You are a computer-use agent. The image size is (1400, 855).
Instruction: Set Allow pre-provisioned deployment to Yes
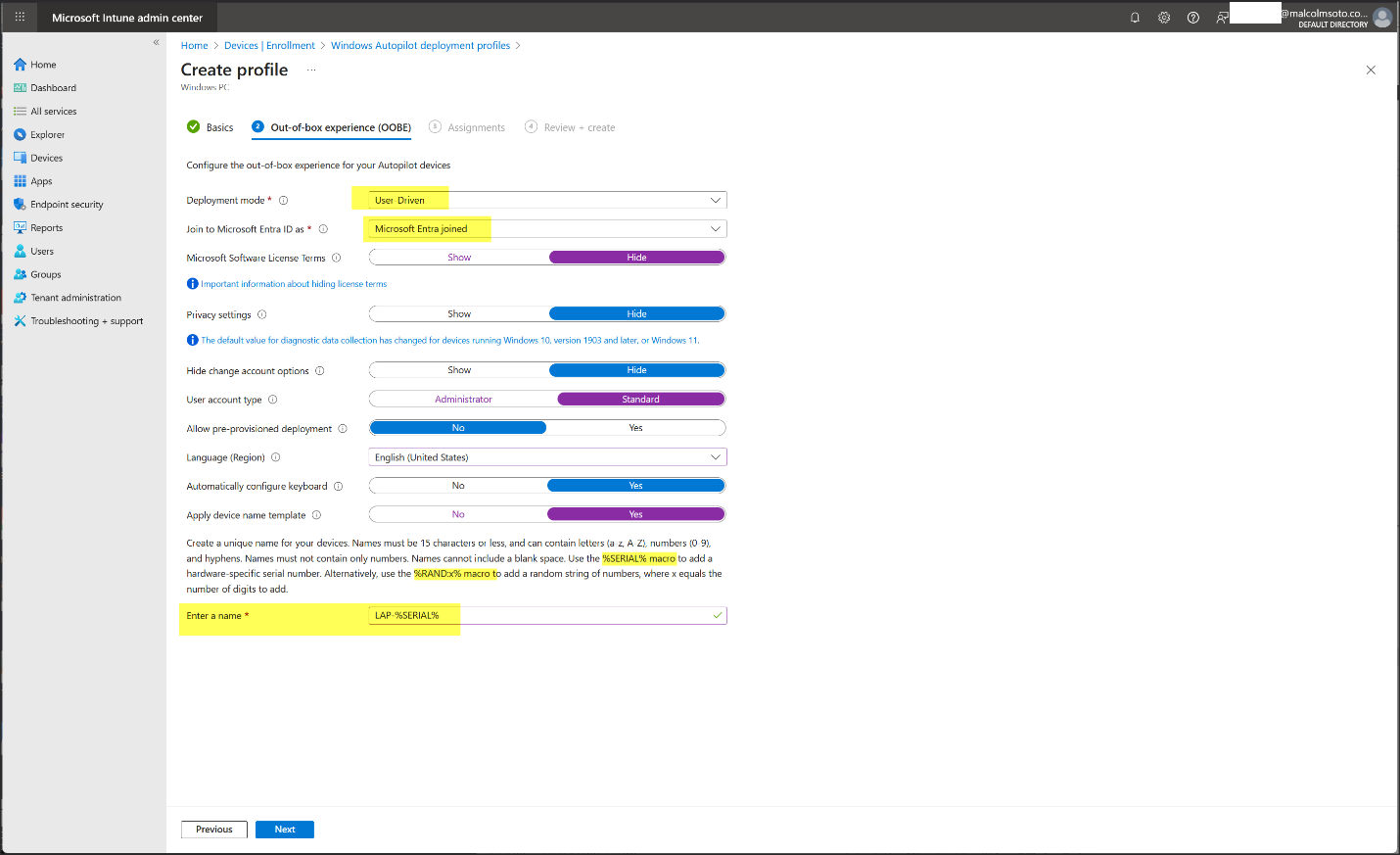click(x=635, y=428)
